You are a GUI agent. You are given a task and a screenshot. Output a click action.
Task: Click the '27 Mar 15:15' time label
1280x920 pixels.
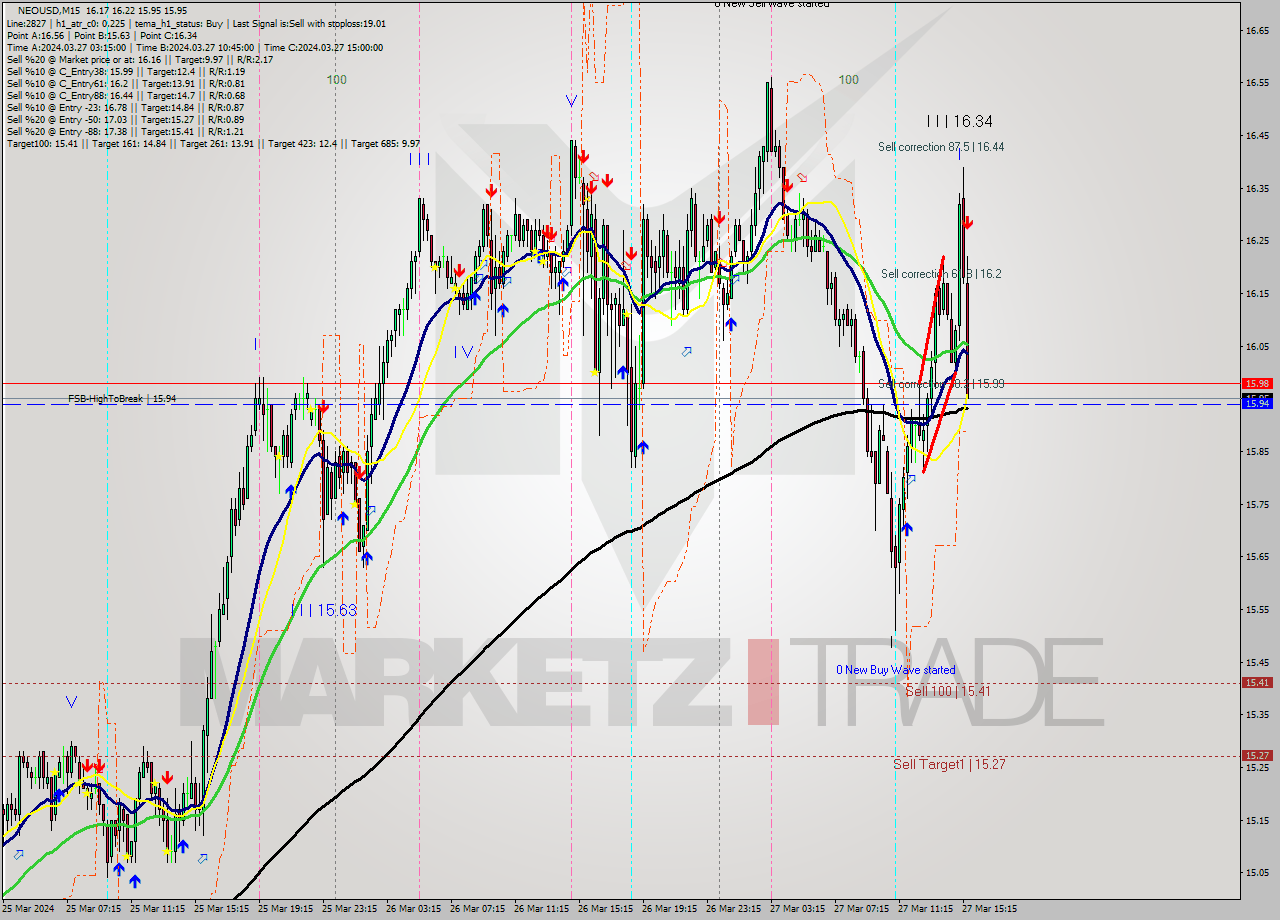coord(989,909)
